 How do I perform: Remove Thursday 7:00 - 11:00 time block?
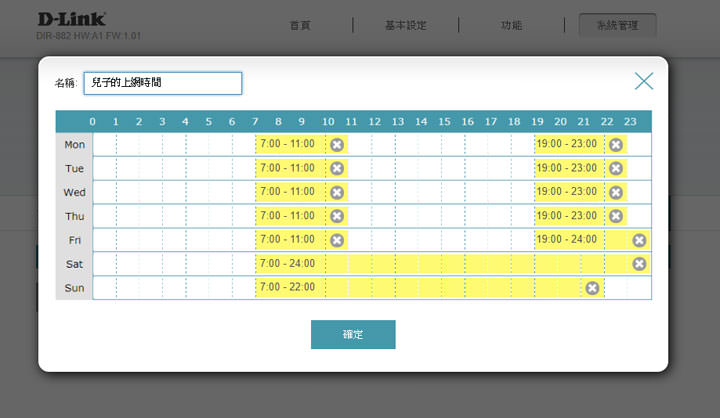point(337,216)
